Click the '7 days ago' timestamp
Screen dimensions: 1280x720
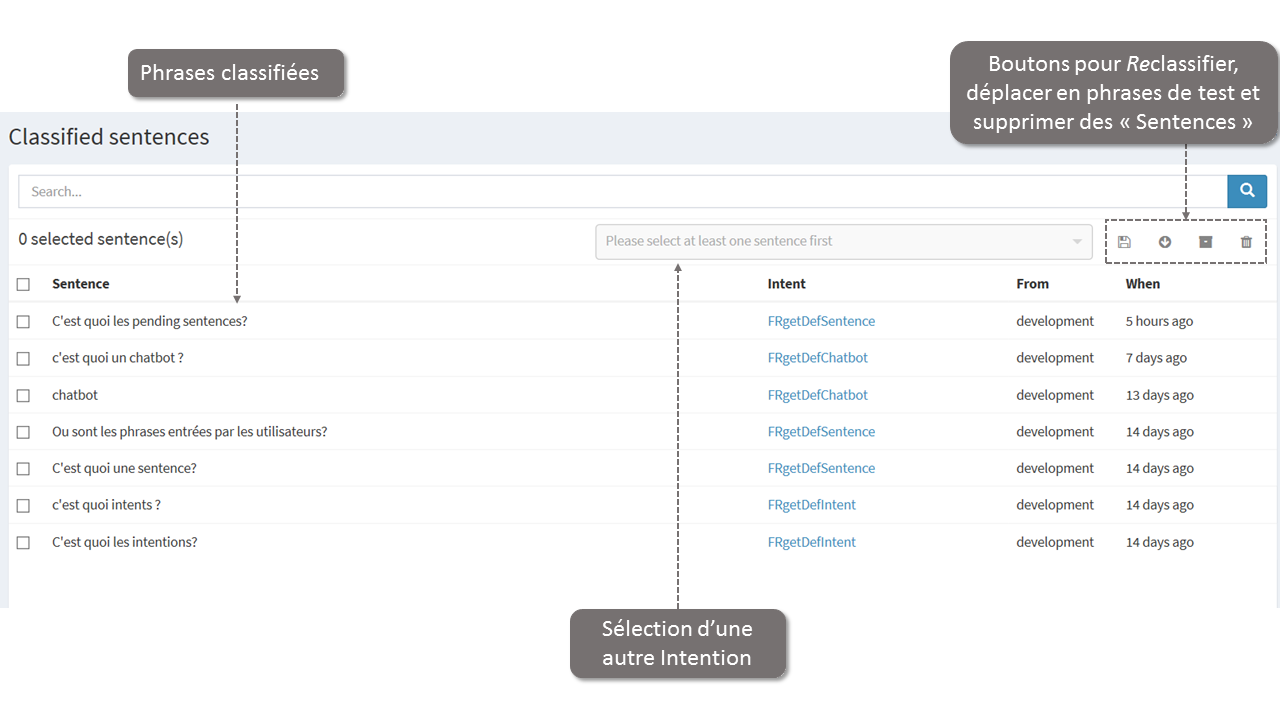tap(1156, 358)
